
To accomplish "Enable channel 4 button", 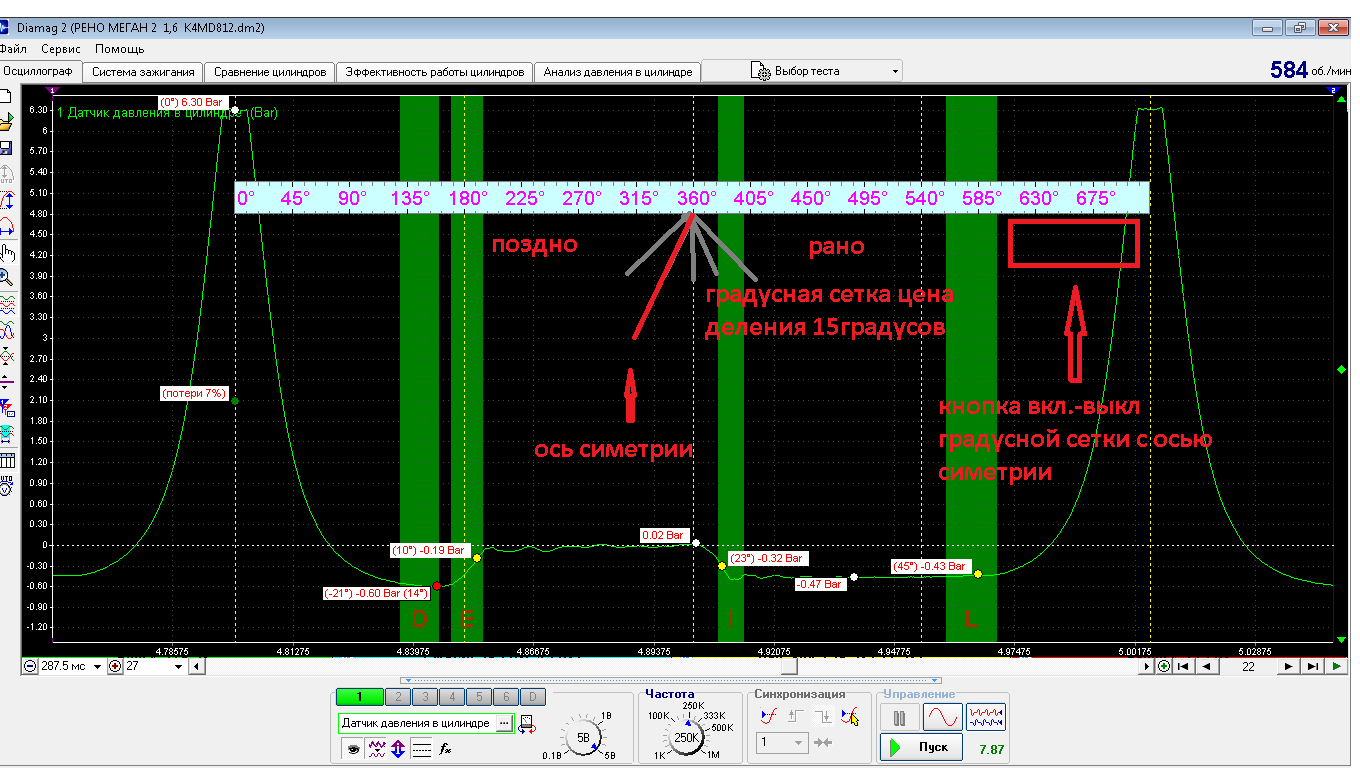I will point(452,697).
